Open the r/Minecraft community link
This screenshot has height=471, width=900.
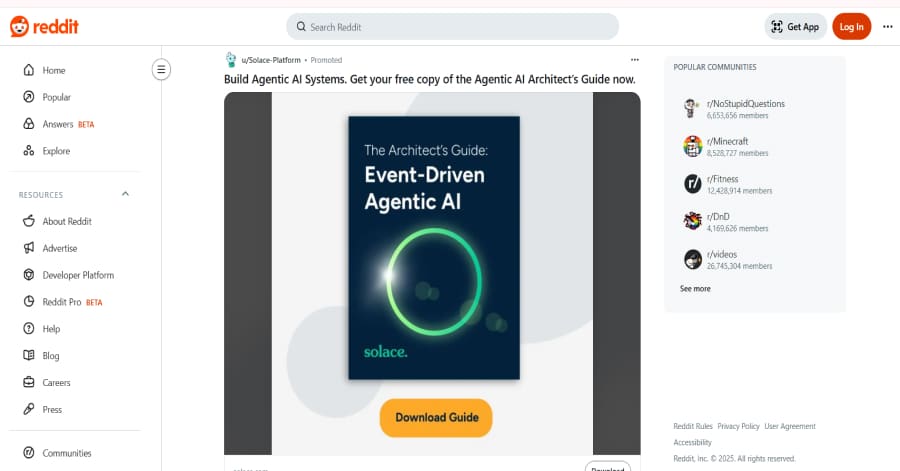(x=727, y=142)
